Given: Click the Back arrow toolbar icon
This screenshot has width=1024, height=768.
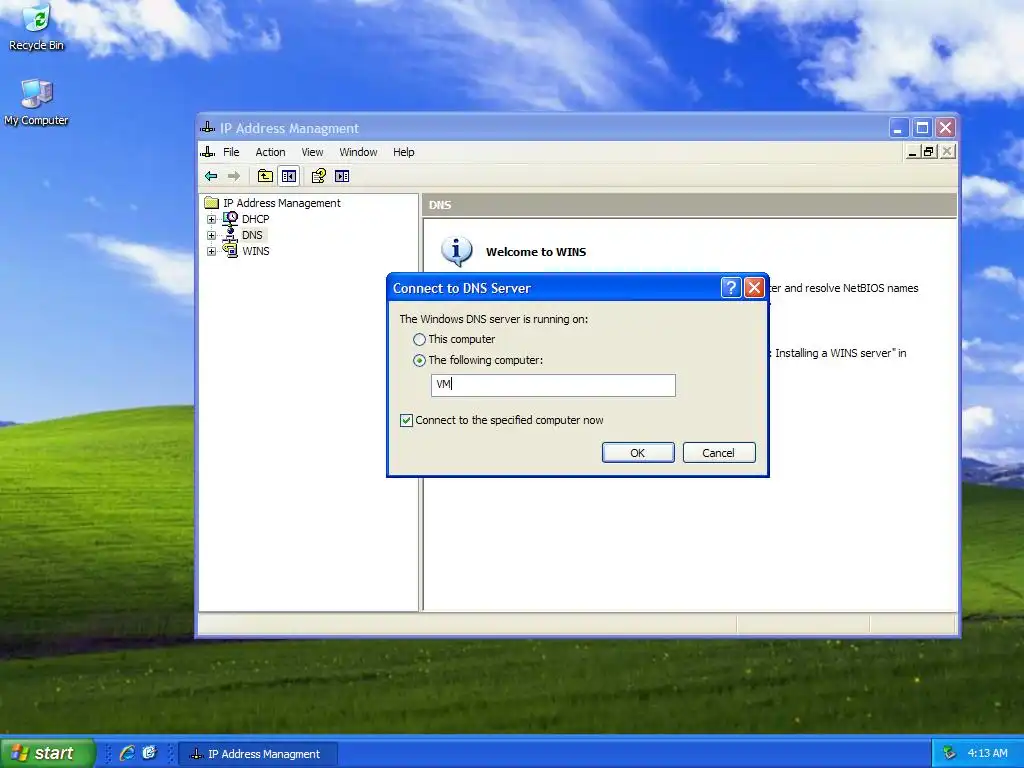Looking at the screenshot, I should (211, 176).
